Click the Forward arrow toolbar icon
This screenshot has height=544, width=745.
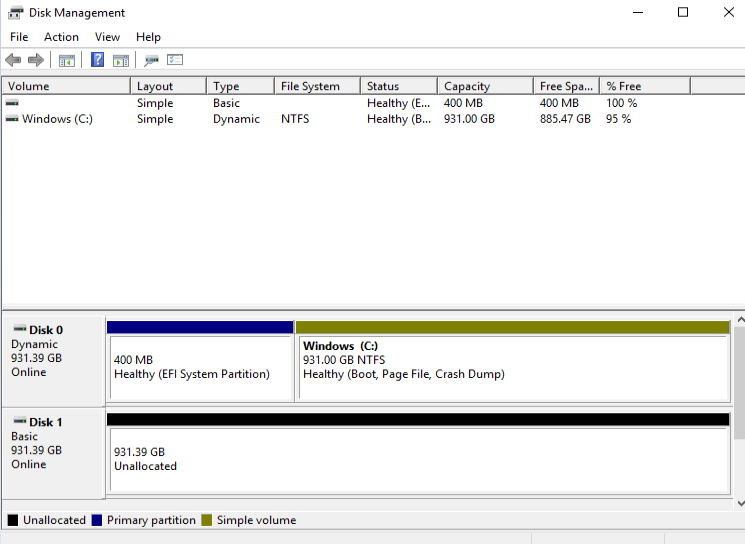[36, 60]
